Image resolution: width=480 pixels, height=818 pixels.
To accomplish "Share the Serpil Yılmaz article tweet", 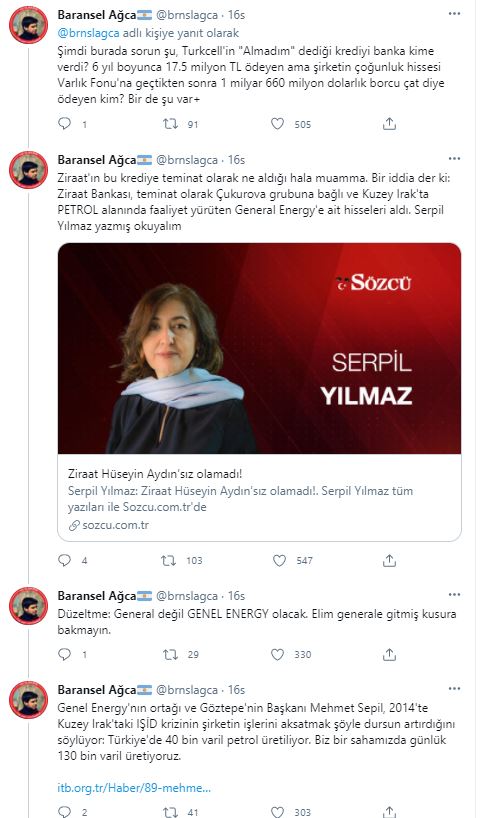I will pos(389,560).
